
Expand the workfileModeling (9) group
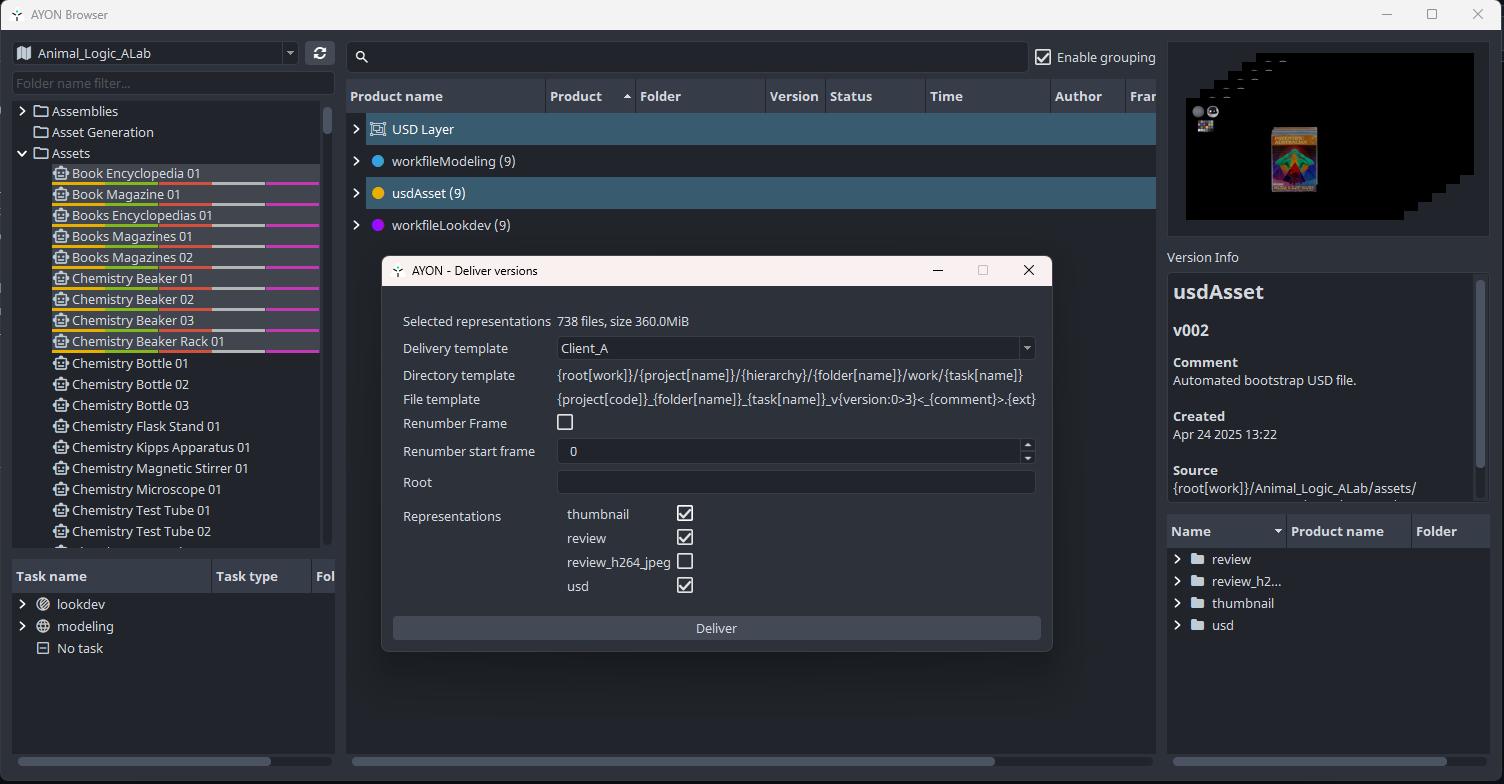click(x=356, y=161)
